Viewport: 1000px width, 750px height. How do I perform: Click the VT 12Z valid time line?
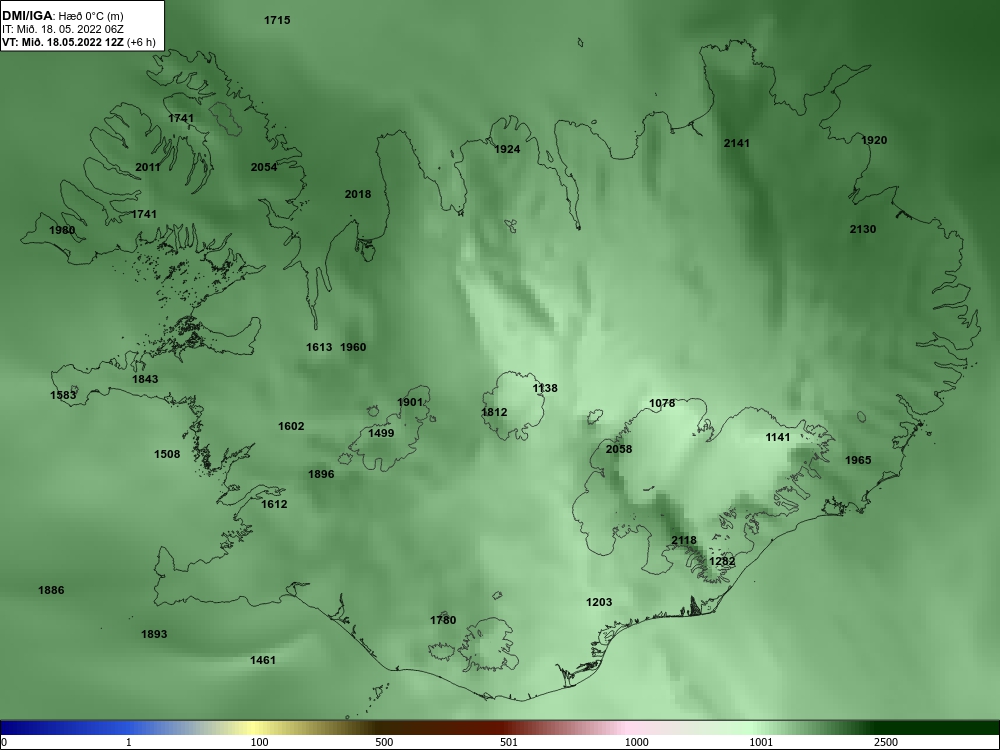[x=78, y=42]
